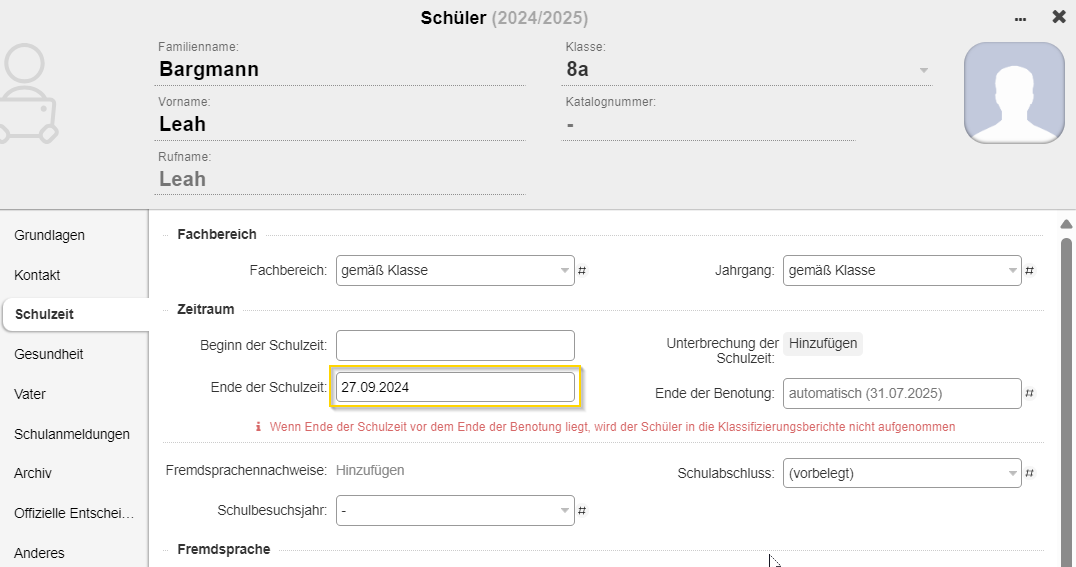Open the Gesundheit tab
The width and height of the screenshot is (1076, 567).
click(49, 354)
